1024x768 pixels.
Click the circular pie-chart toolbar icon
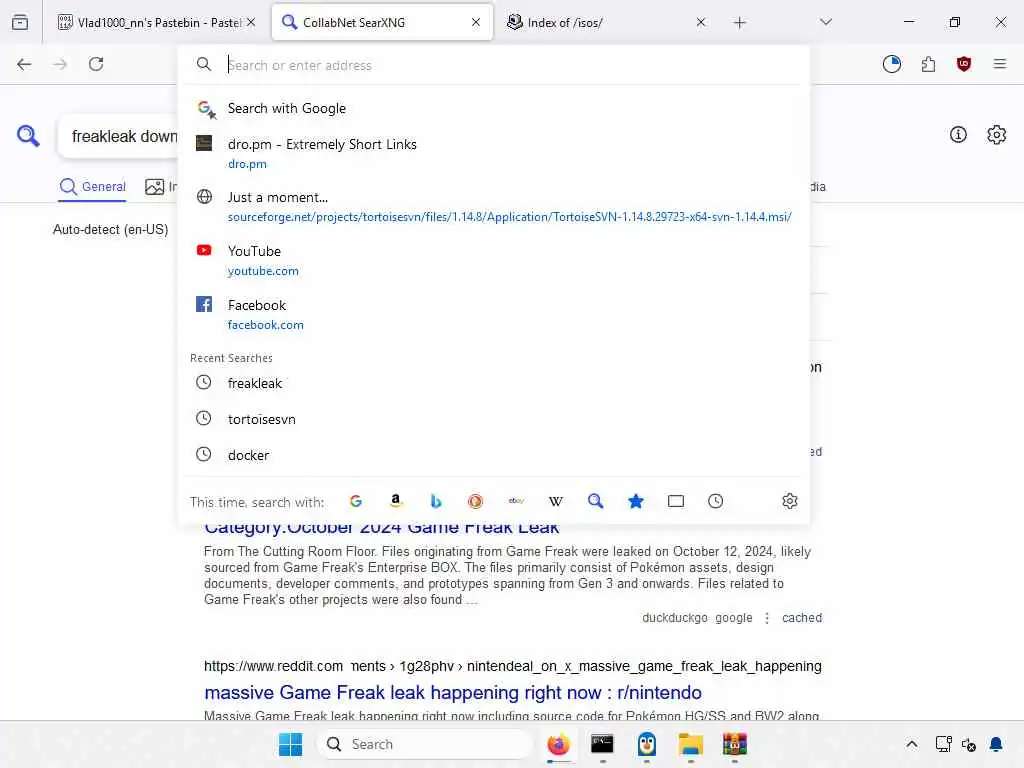click(x=891, y=64)
